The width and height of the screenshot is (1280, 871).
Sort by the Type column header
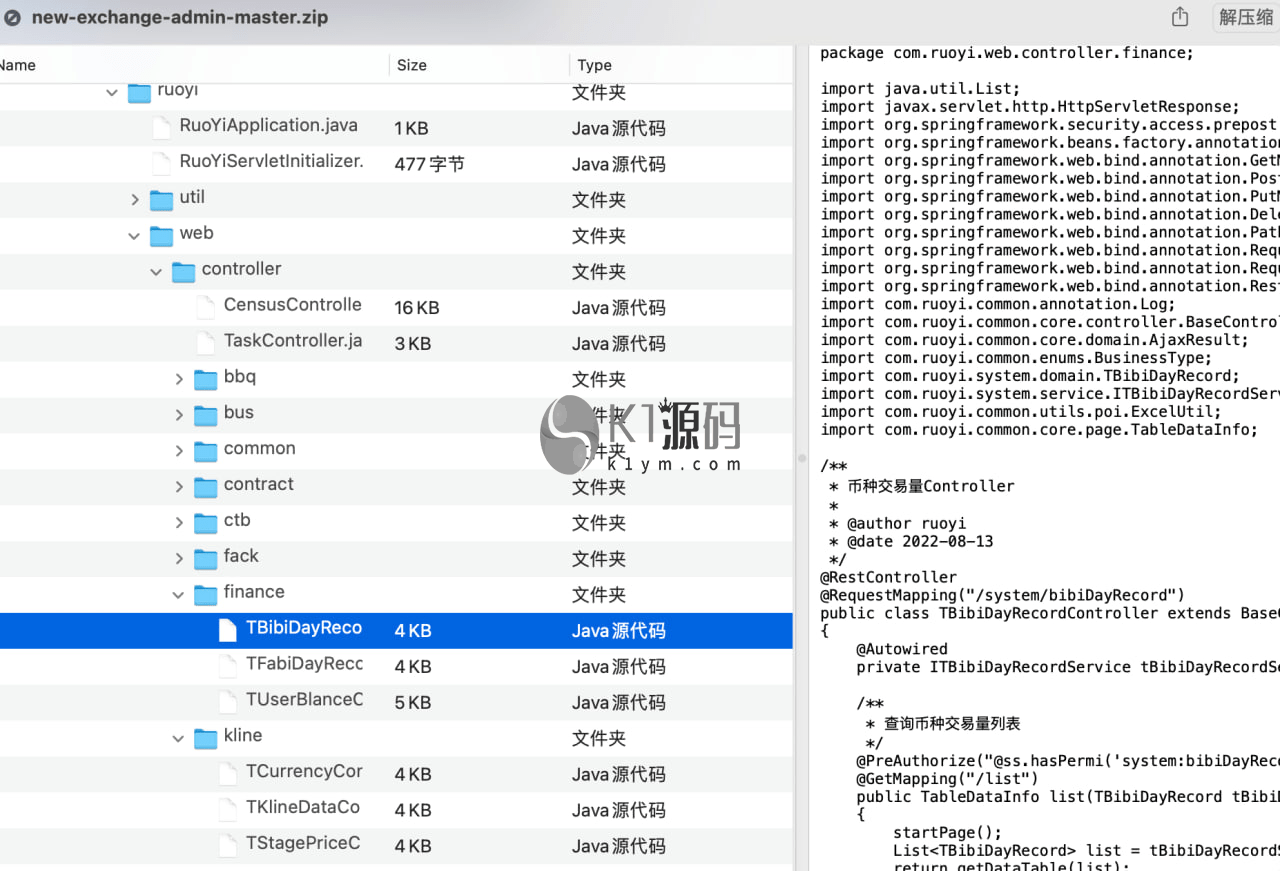coord(594,65)
